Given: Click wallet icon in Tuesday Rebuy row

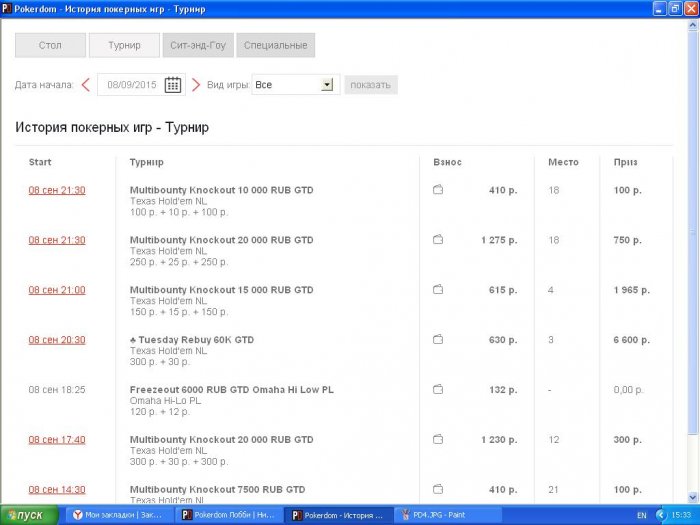Looking at the screenshot, I should 438,340.
